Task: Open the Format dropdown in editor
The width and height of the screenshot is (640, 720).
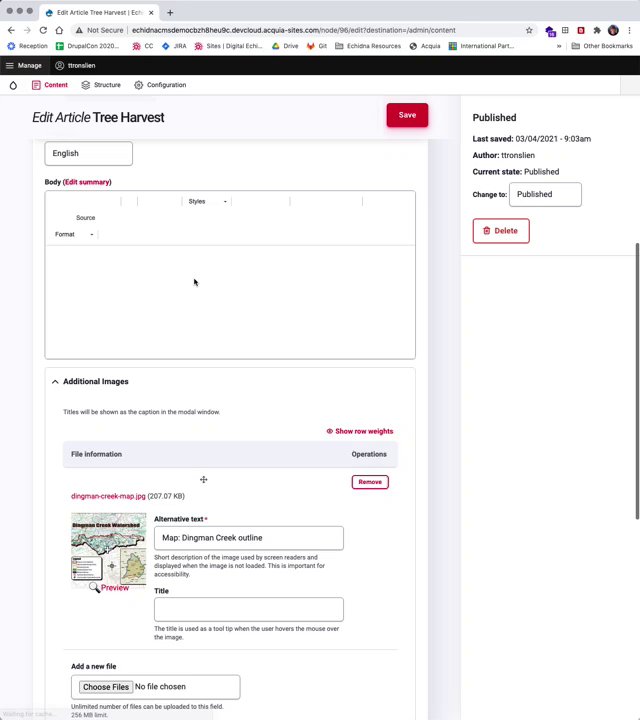Action: pos(74,234)
